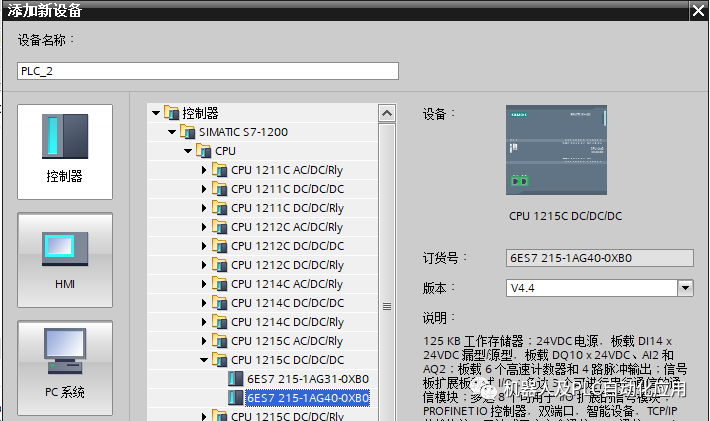Click the 设备名称 field containing PLC_2

208,71
